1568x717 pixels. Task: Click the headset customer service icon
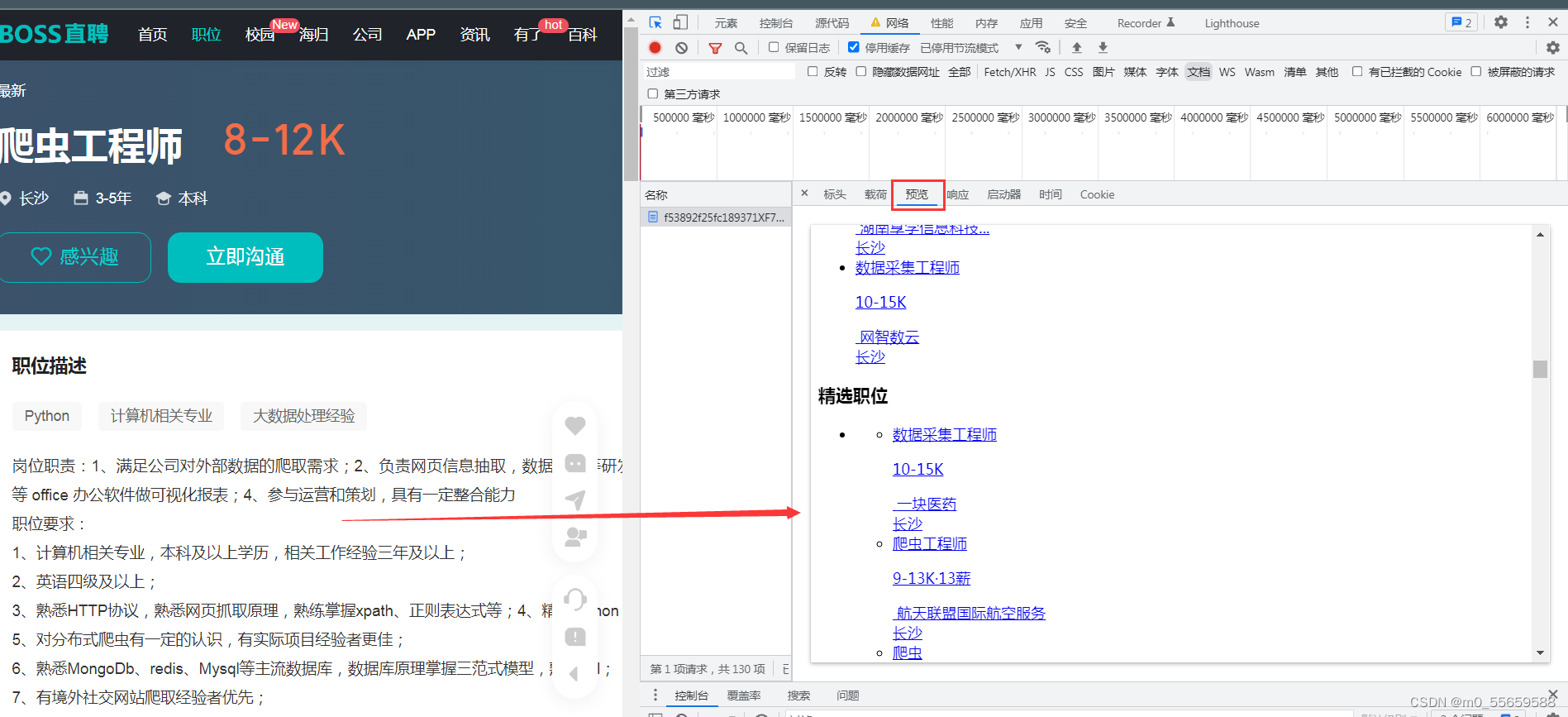(575, 599)
